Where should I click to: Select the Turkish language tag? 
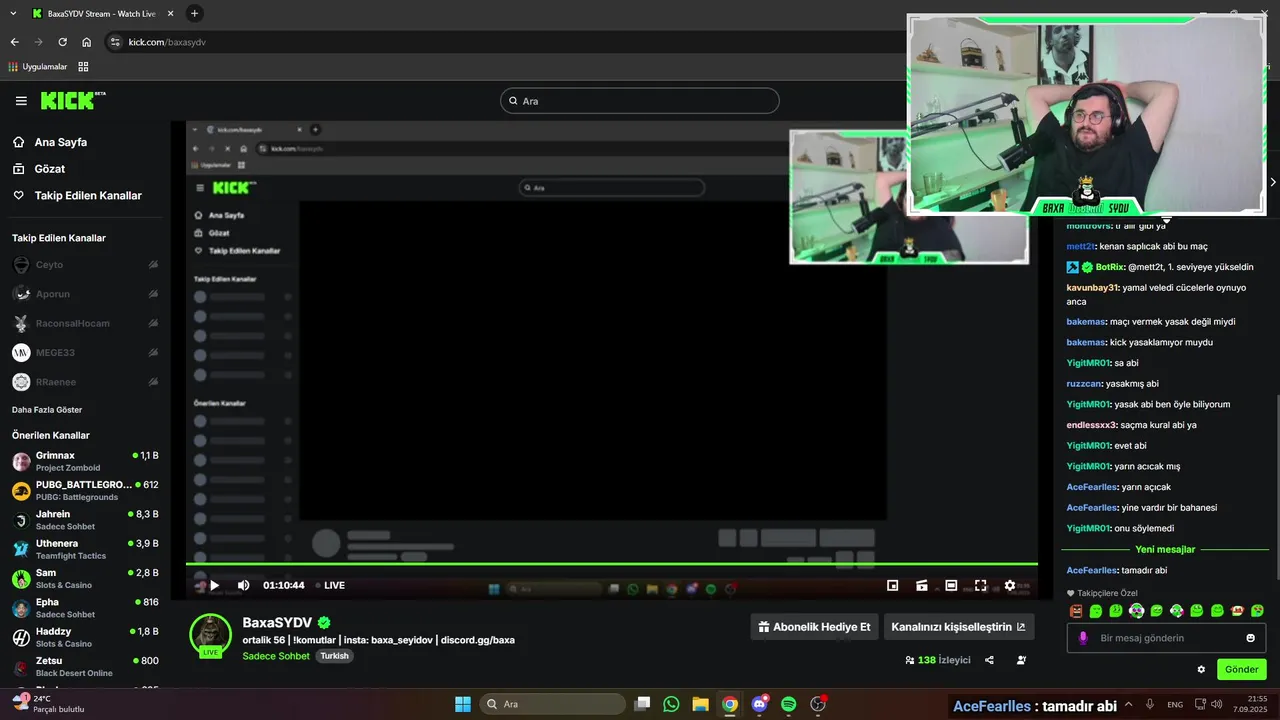pyautogui.click(x=335, y=656)
